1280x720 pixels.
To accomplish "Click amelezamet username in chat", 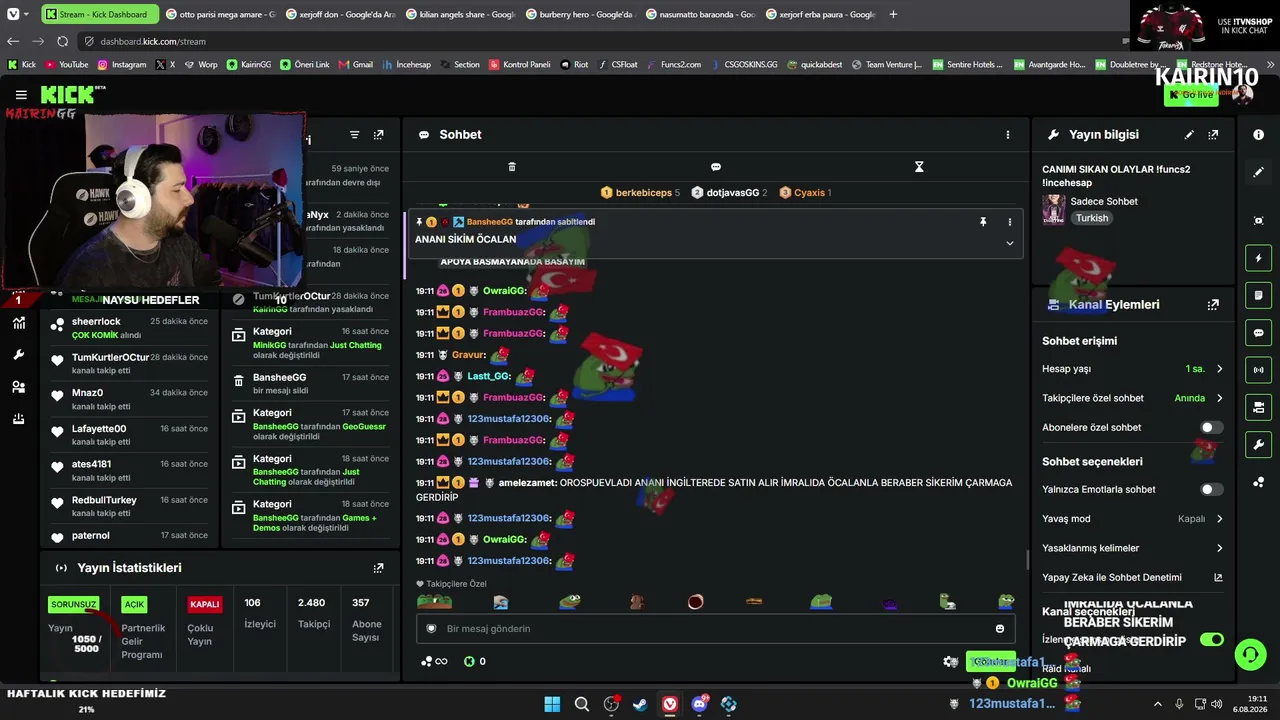I will [527, 483].
